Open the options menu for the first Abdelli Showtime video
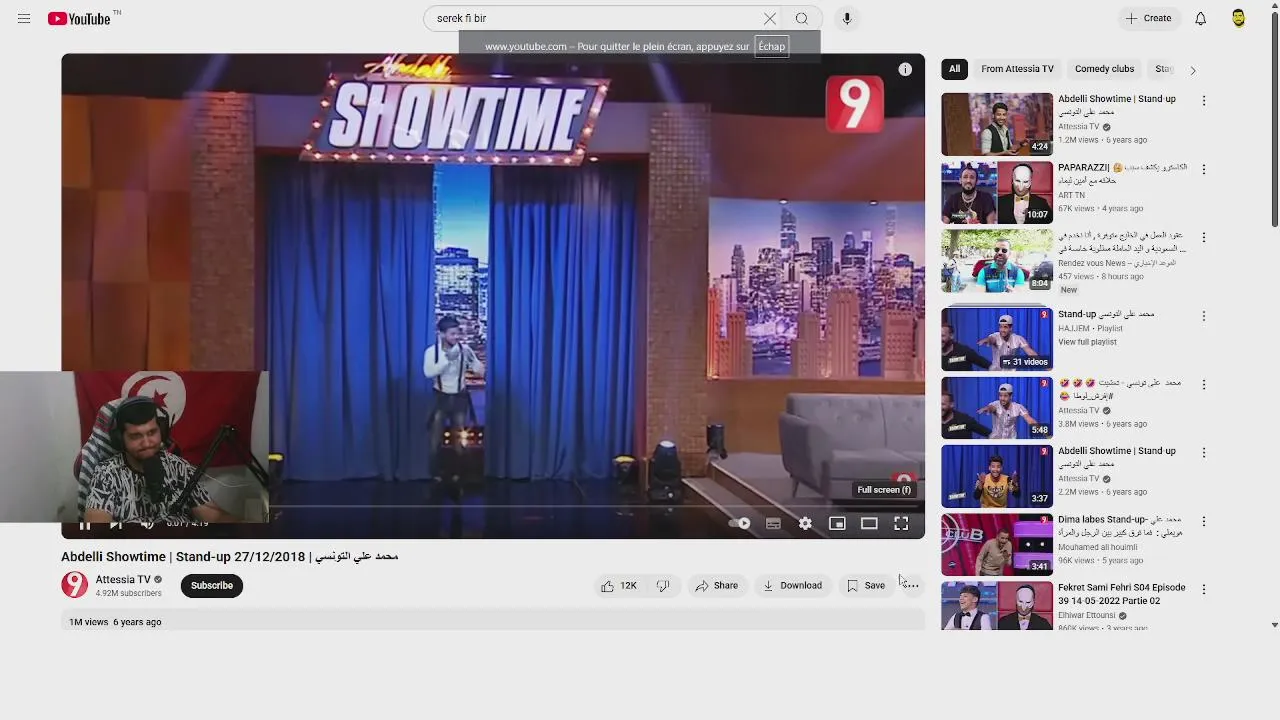The width and height of the screenshot is (1280, 720). click(1204, 101)
